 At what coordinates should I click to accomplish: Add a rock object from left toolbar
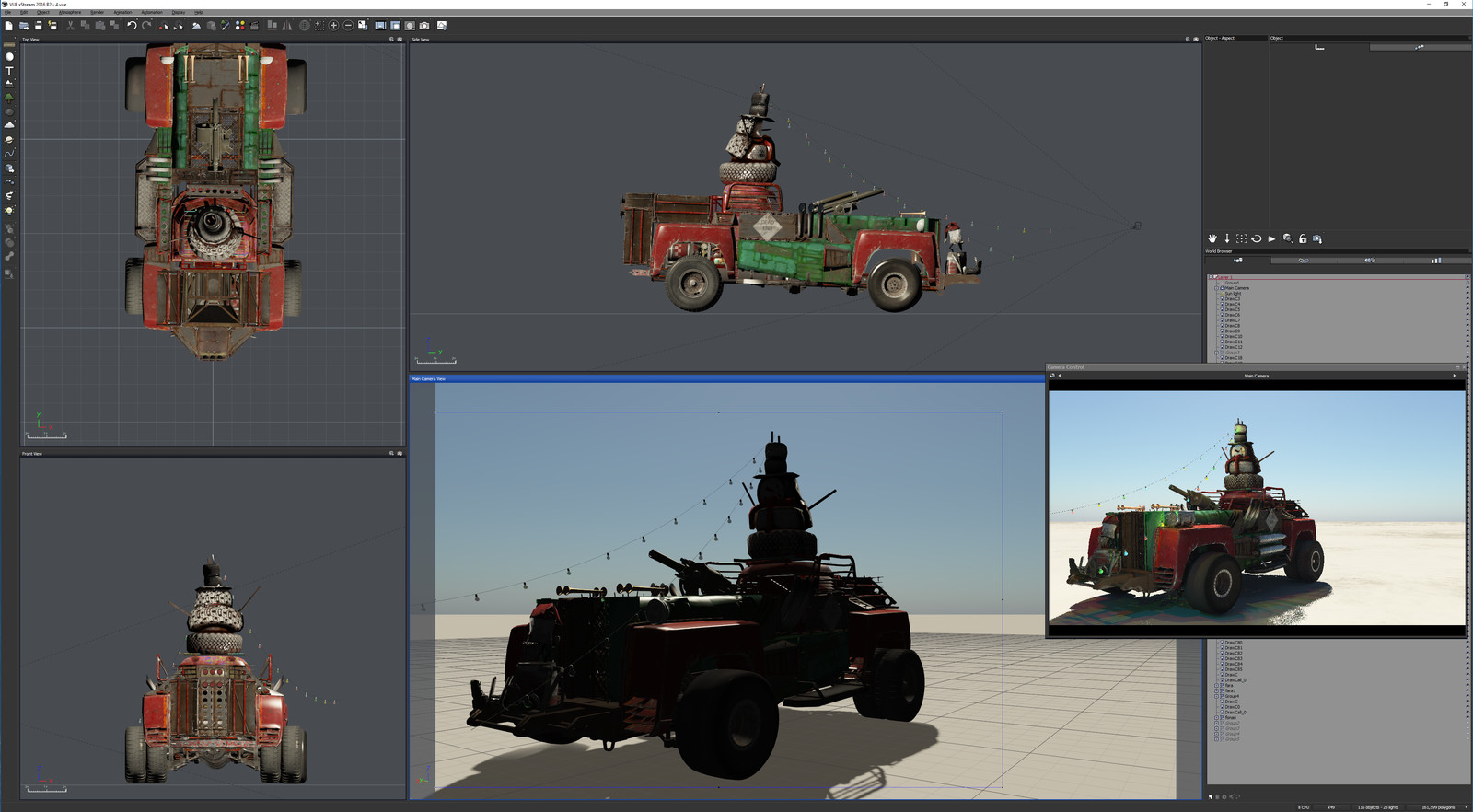(x=9, y=111)
